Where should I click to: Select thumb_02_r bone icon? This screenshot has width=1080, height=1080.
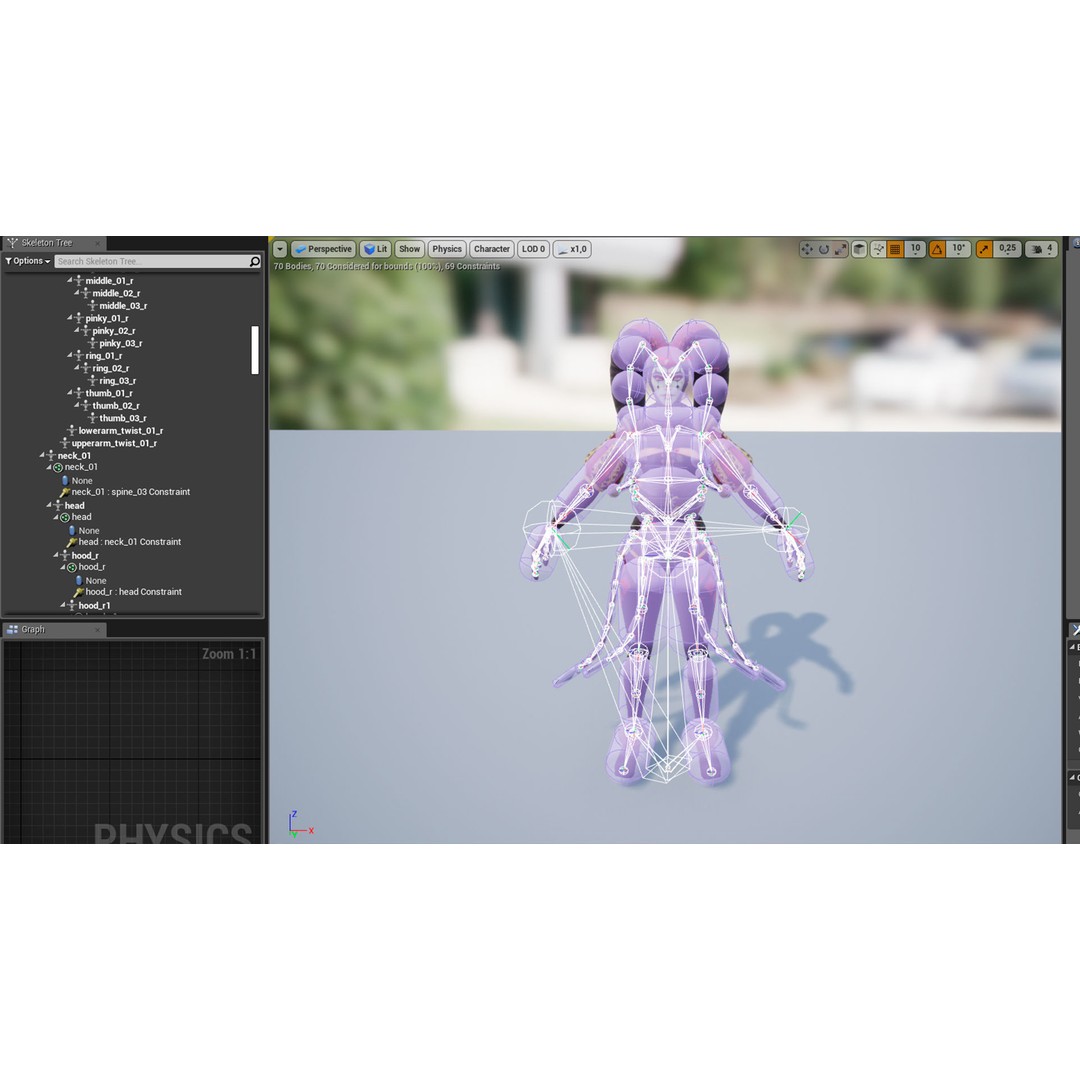86,406
